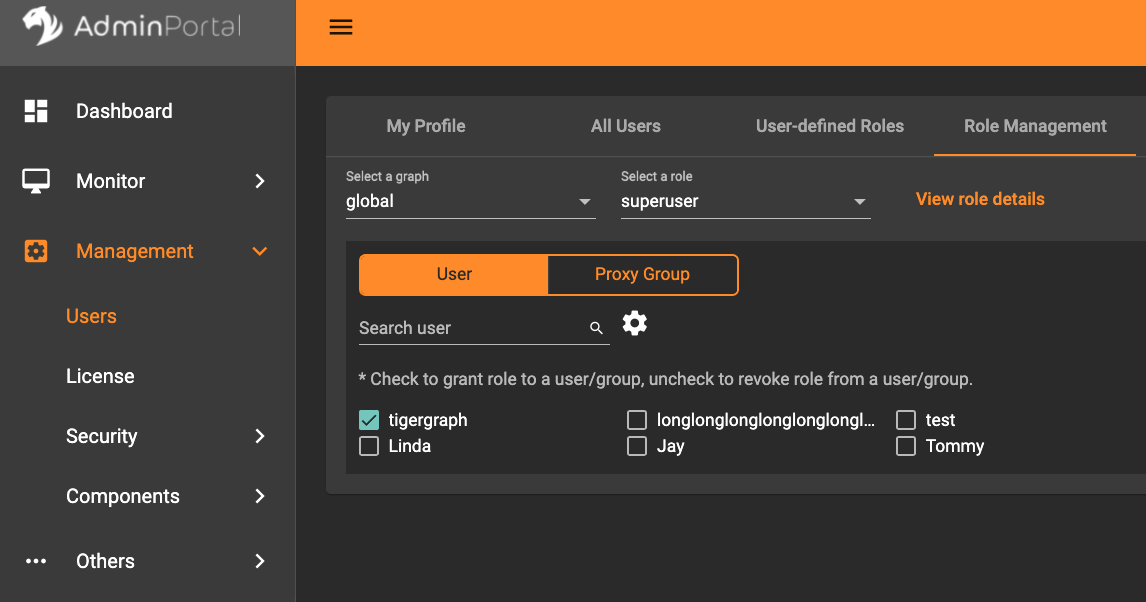Expand the Security submenu chevron
Screen dimensions: 1146x602
(260, 436)
